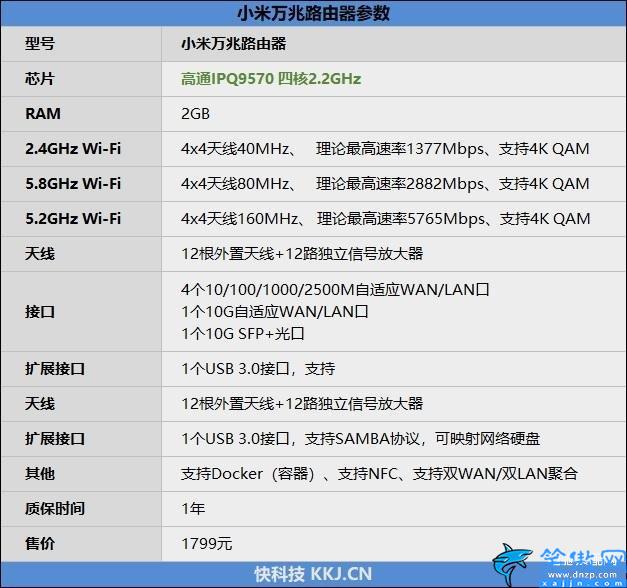Select the RAM row label

(43, 114)
